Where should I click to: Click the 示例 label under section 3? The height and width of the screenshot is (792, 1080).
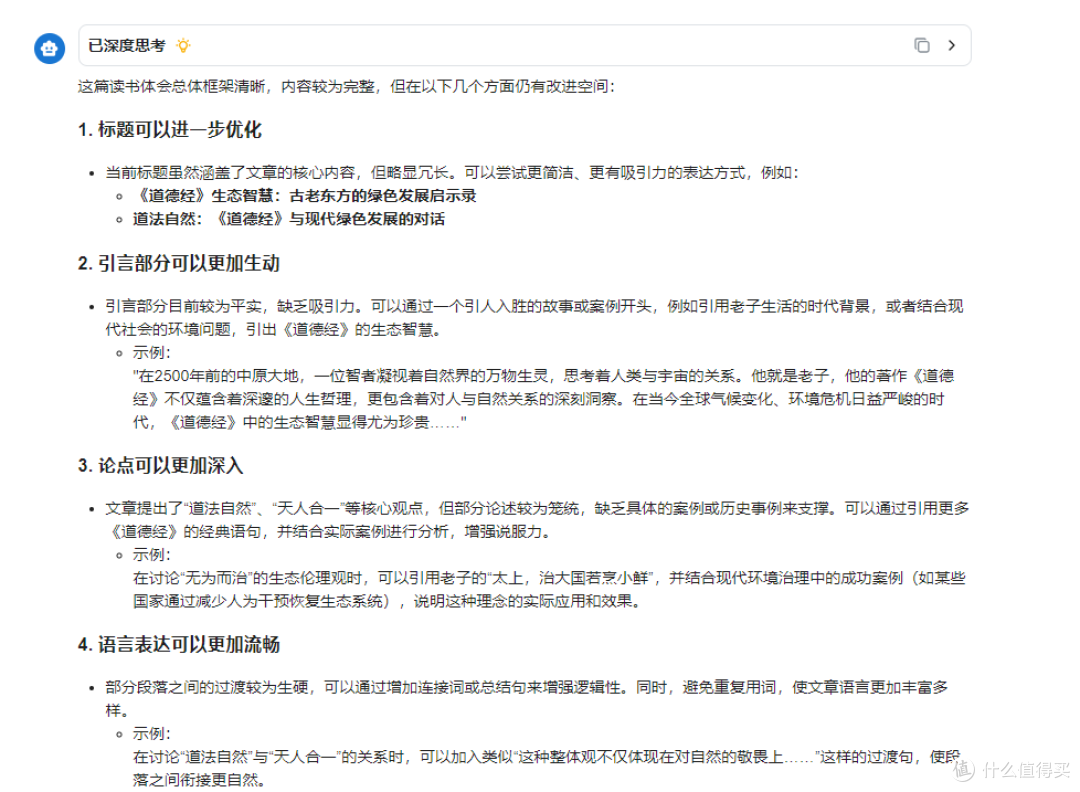152,555
